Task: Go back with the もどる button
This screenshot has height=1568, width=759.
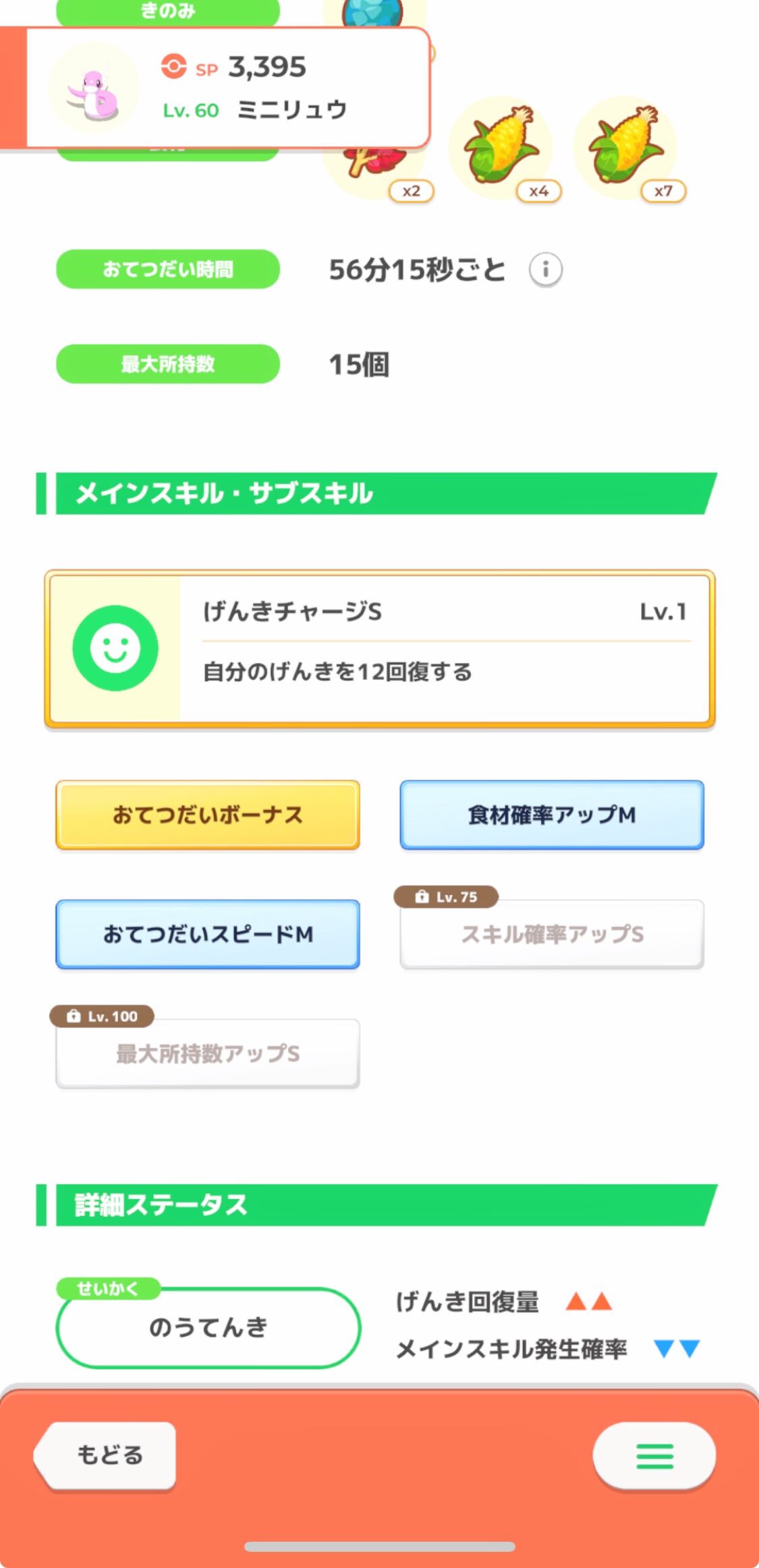Action: tap(105, 1455)
